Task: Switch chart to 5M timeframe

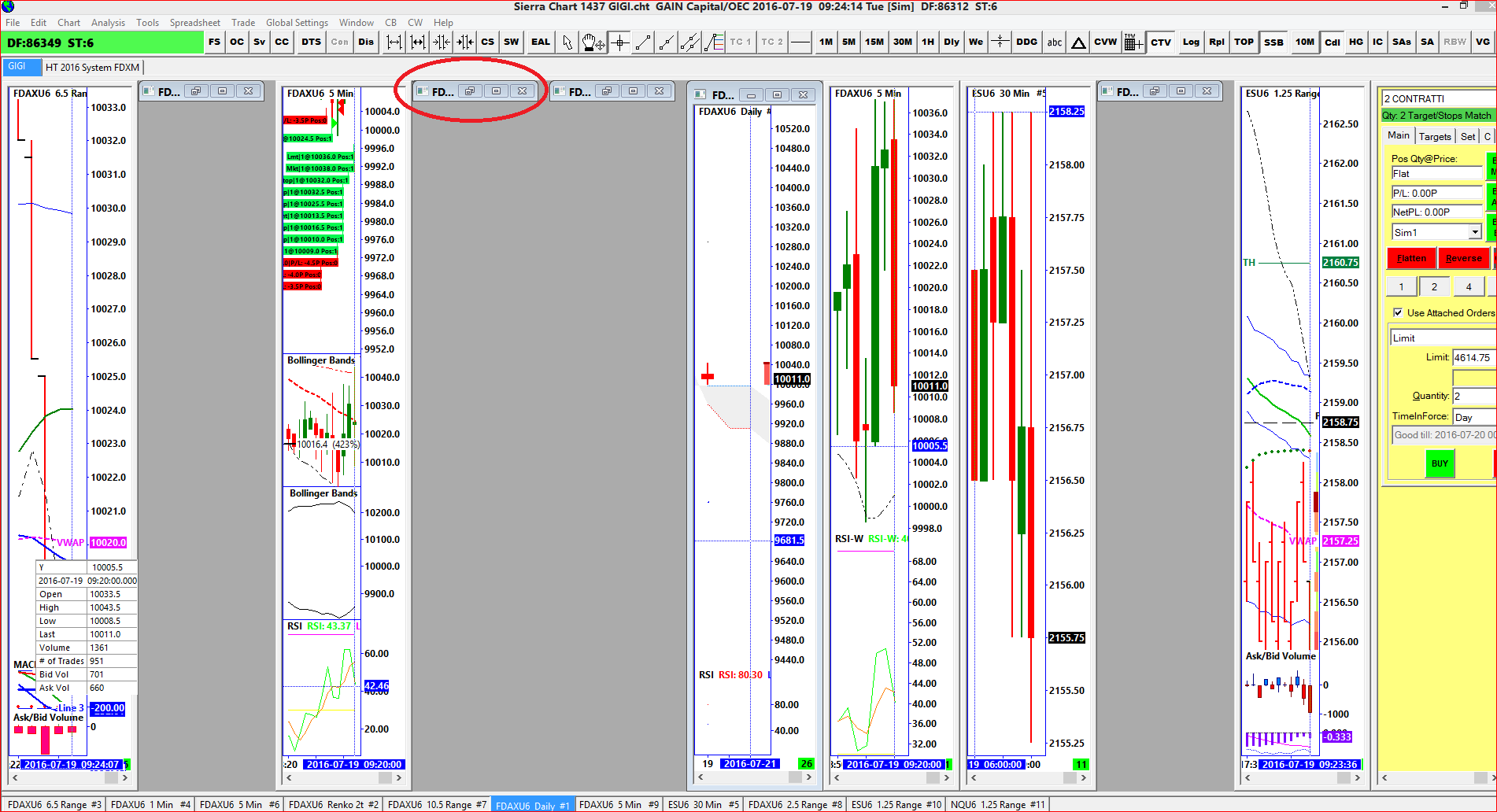Action: click(x=848, y=42)
